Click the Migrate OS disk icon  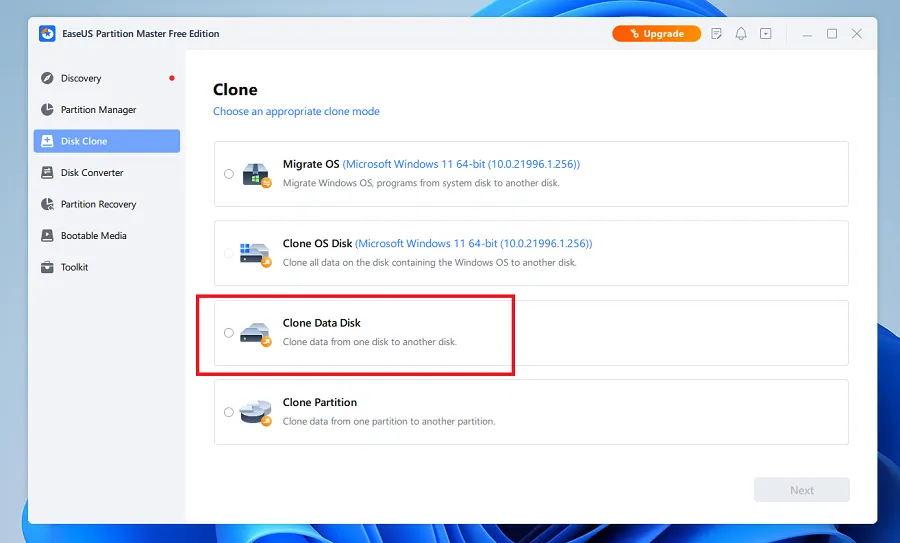pyautogui.click(x=256, y=175)
